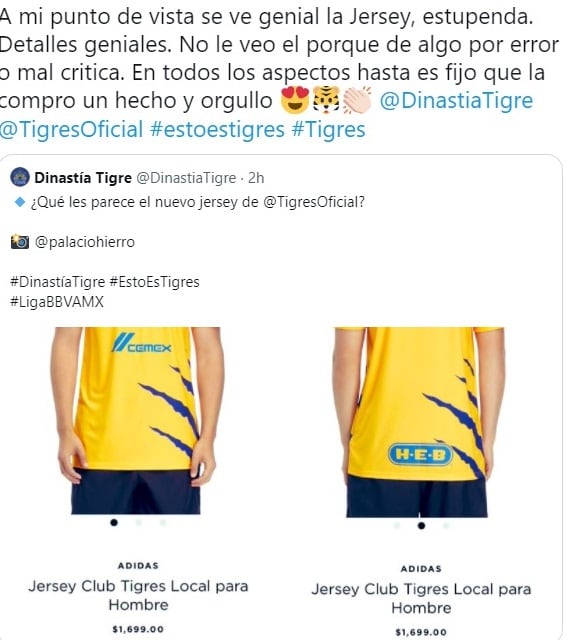Image resolution: width=576 pixels, height=640 pixels.
Task: Open the right jersey back image
Action: tap(418, 422)
